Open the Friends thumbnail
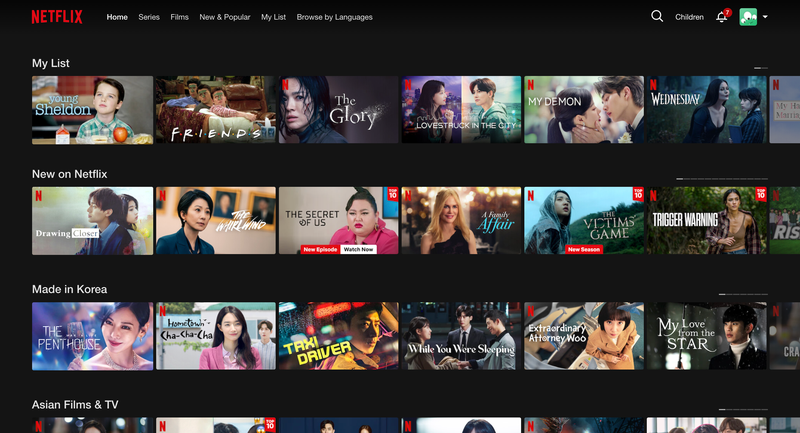This screenshot has width=800, height=433. pos(215,110)
